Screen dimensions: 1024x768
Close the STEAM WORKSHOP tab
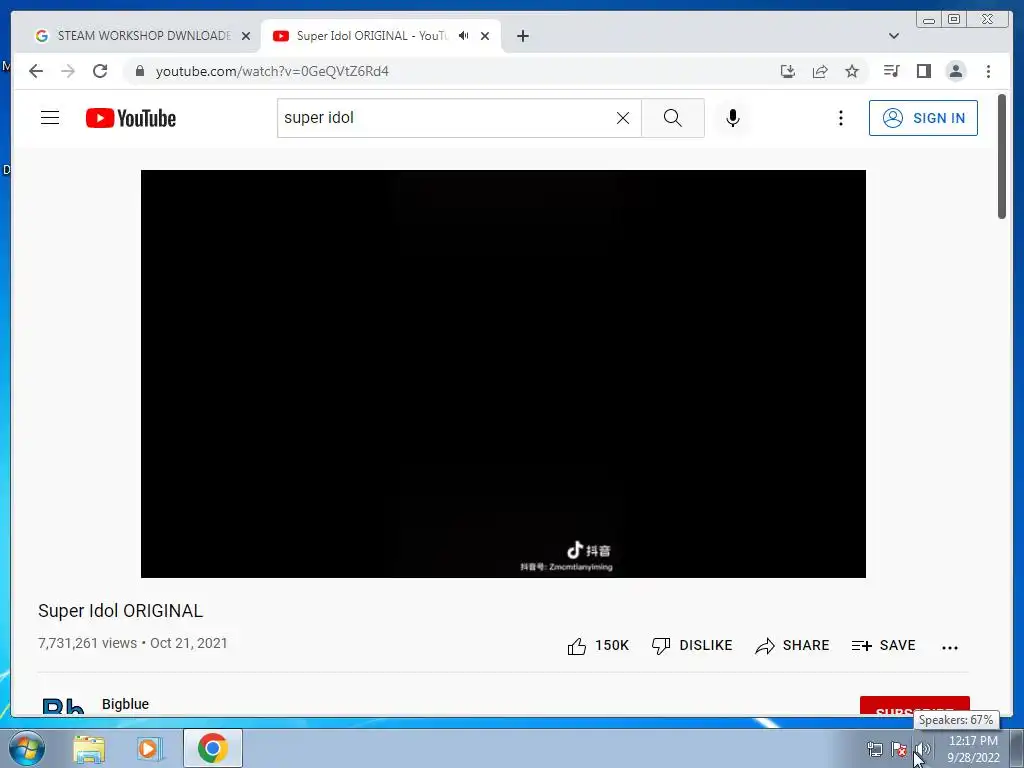[246, 36]
